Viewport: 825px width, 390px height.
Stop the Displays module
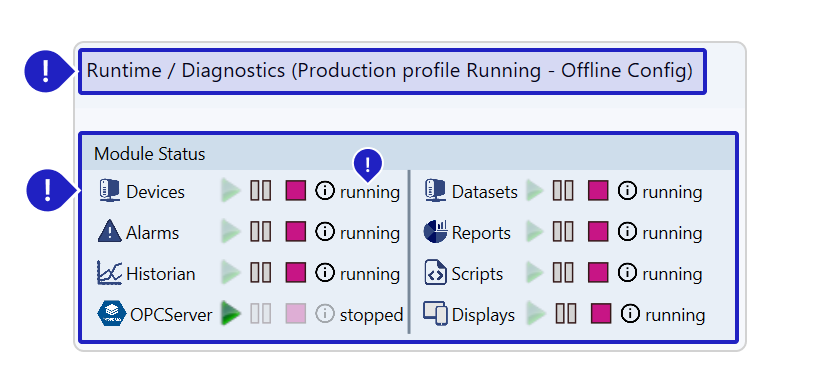pyautogui.click(x=601, y=314)
